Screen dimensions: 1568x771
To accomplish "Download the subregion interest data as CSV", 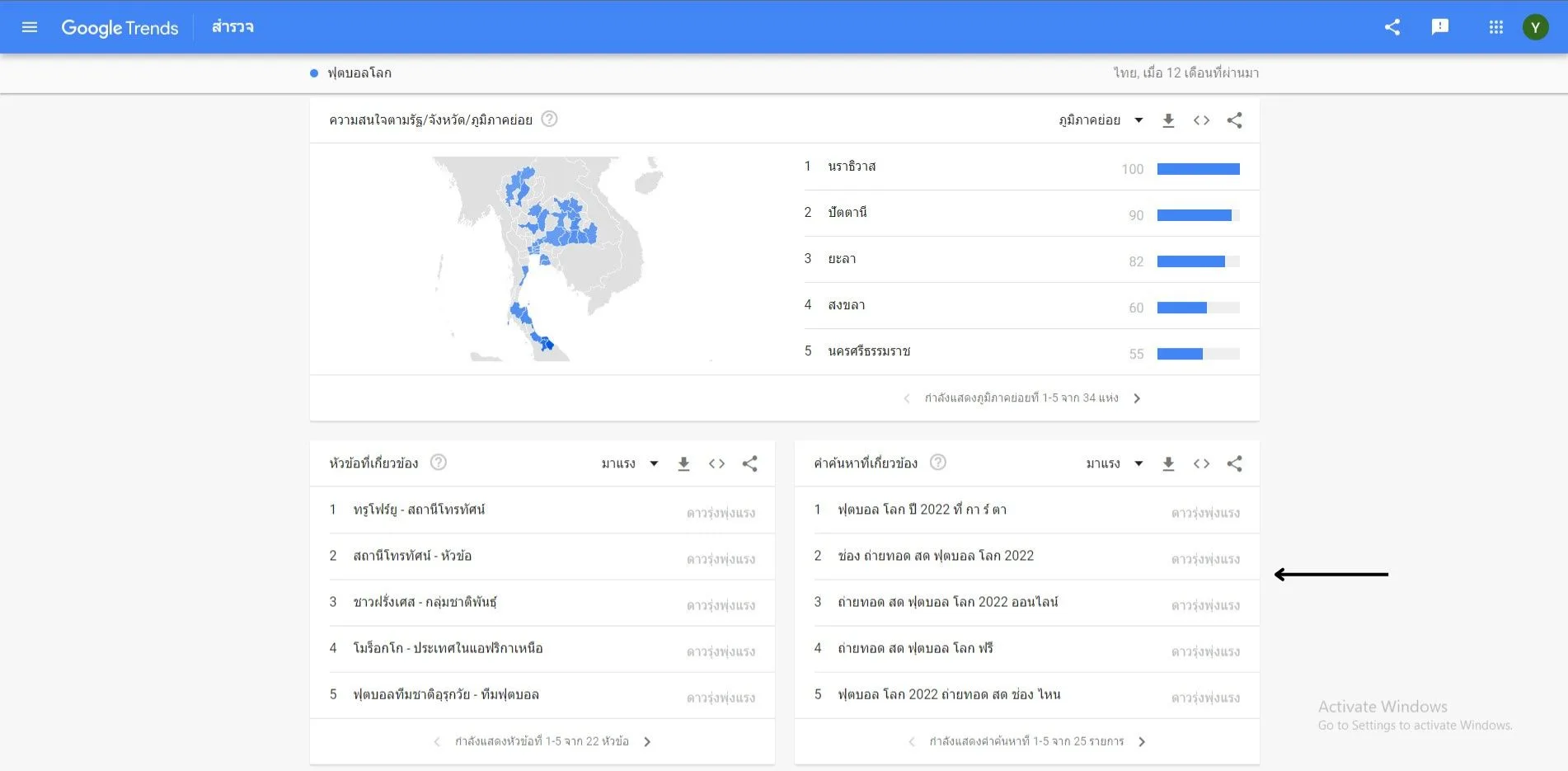I will [x=1168, y=120].
